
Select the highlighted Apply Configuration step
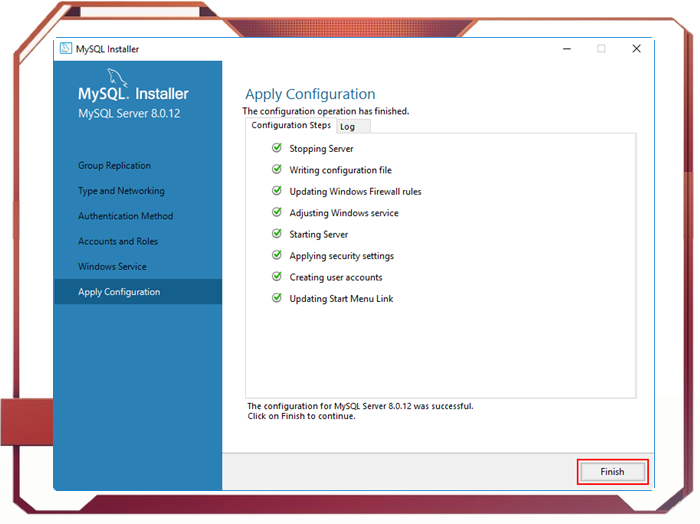[119, 292]
